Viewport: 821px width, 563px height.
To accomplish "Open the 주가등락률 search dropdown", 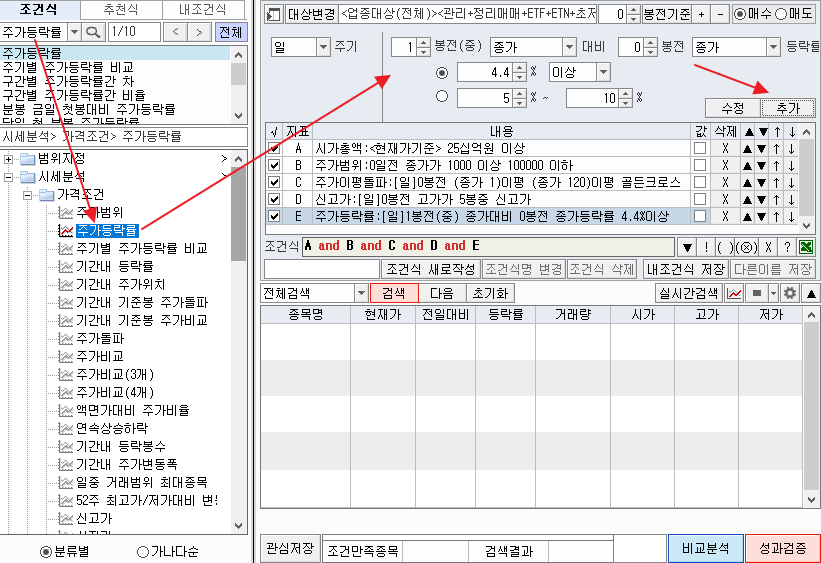I will click(74, 32).
